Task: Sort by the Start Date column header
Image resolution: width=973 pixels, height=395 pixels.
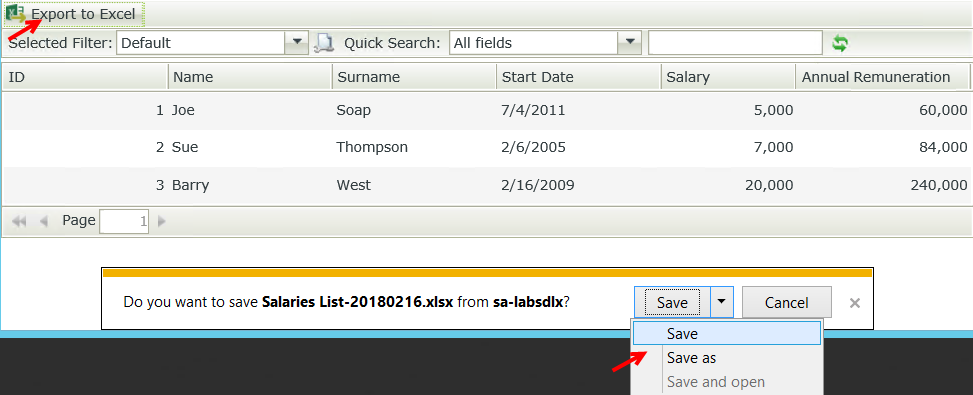Action: click(x=578, y=77)
